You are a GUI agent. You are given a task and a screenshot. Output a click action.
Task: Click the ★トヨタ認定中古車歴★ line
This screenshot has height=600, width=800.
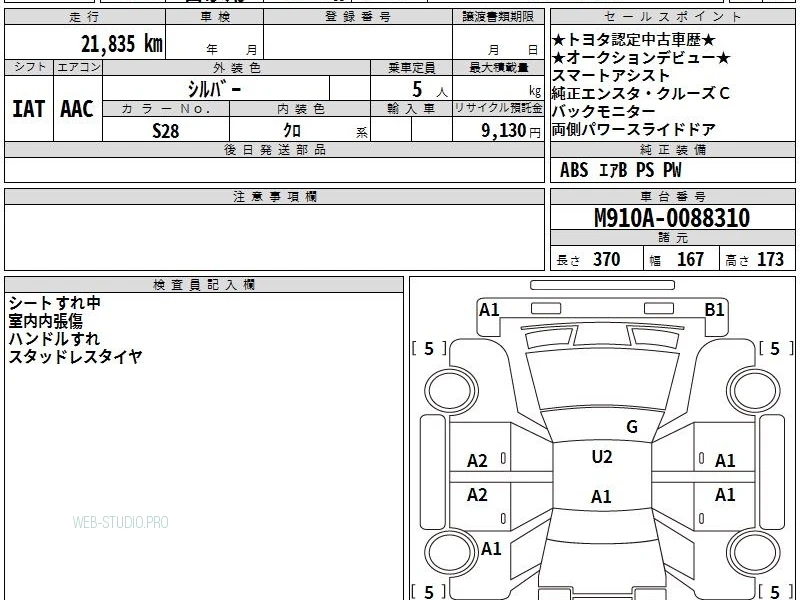point(634,40)
